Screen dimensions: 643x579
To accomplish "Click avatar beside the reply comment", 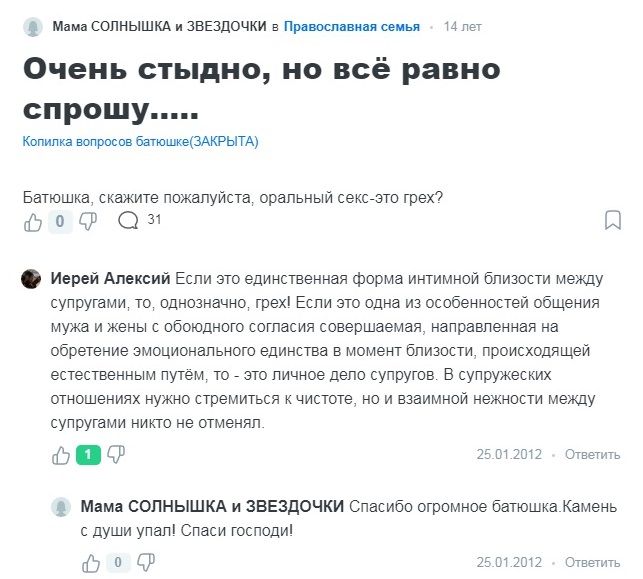I will [61, 507].
